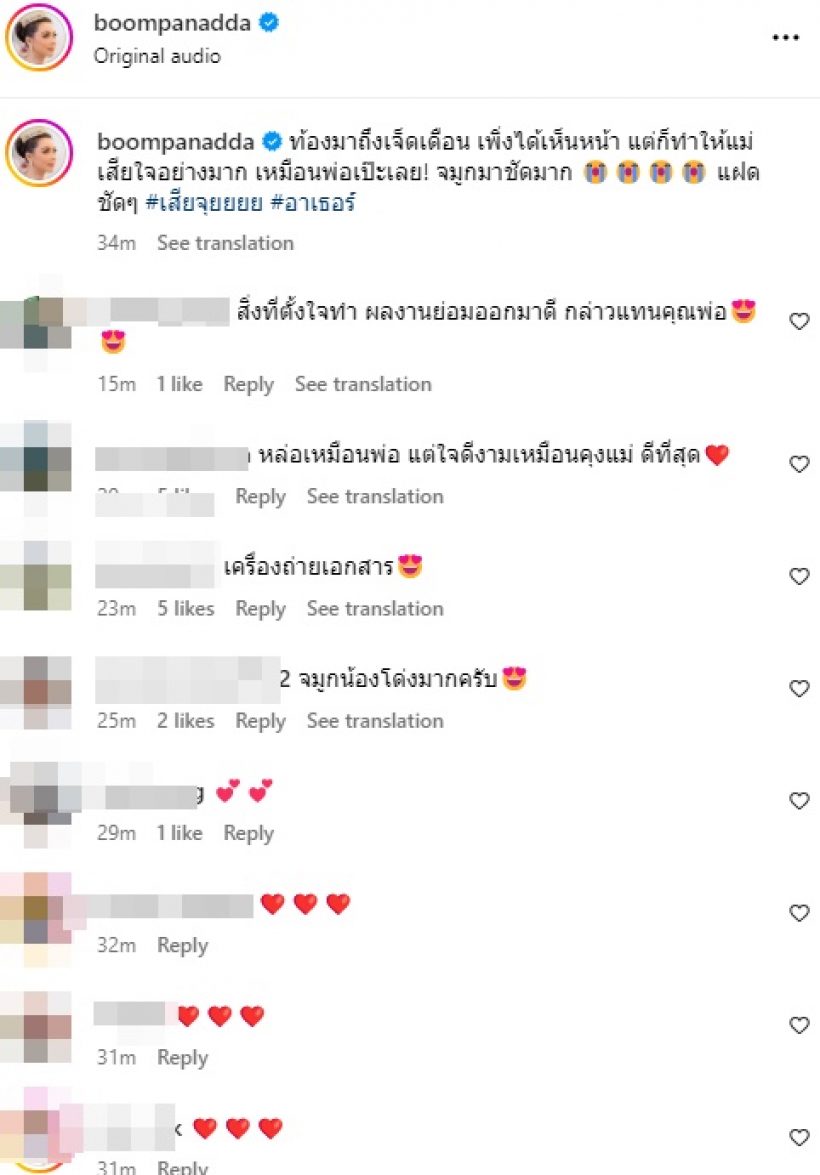The height and width of the screenshot is (1175, 820).
Task: Tap the heart on the 29m pink hearts comment
Action: pyautogui.click(x=799, y=800)
